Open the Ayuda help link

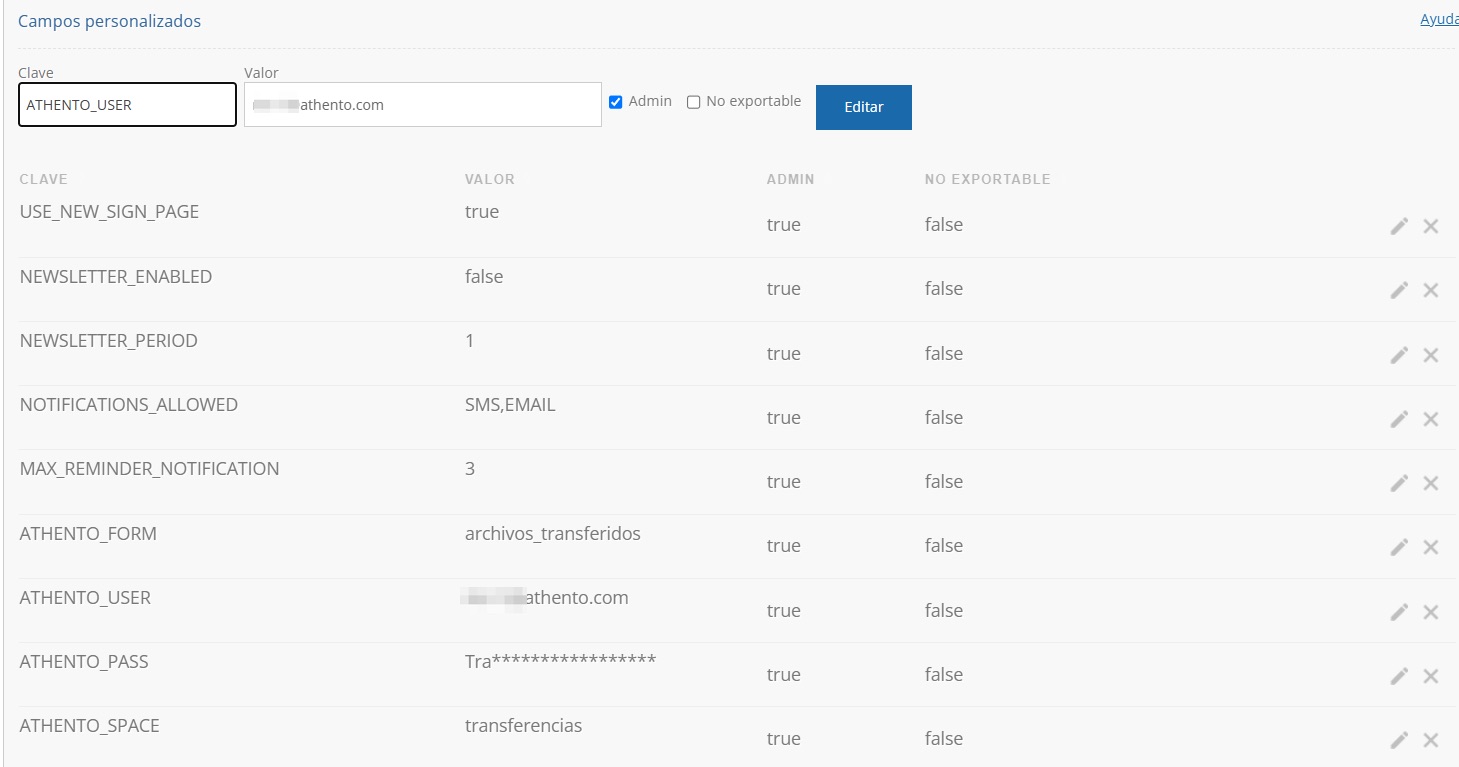point(1439,19)
